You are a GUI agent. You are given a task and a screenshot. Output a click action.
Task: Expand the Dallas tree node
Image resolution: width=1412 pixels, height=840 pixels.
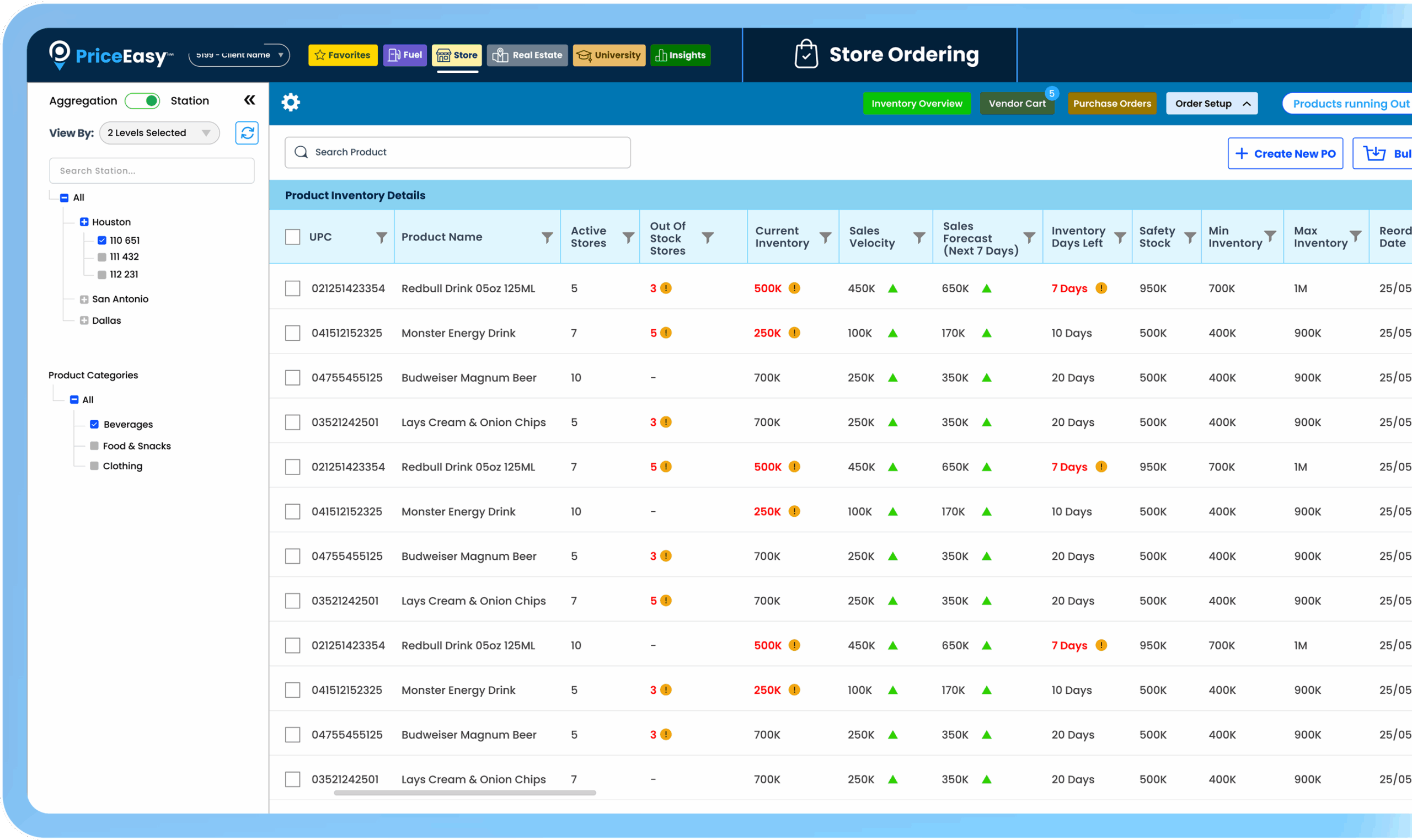84,320
